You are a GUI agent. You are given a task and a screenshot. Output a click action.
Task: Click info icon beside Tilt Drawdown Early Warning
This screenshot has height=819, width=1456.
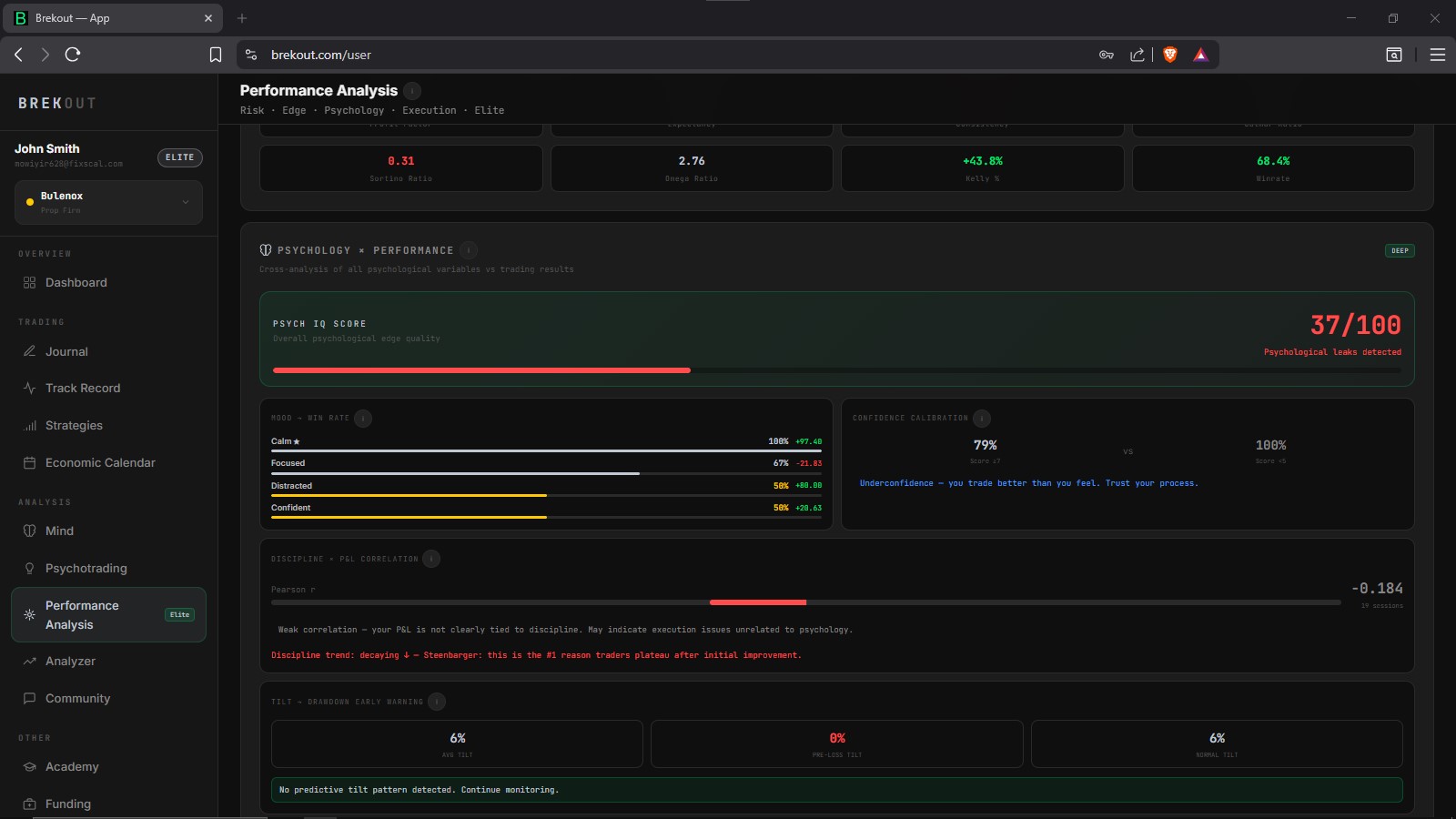[x=437, y=702]
